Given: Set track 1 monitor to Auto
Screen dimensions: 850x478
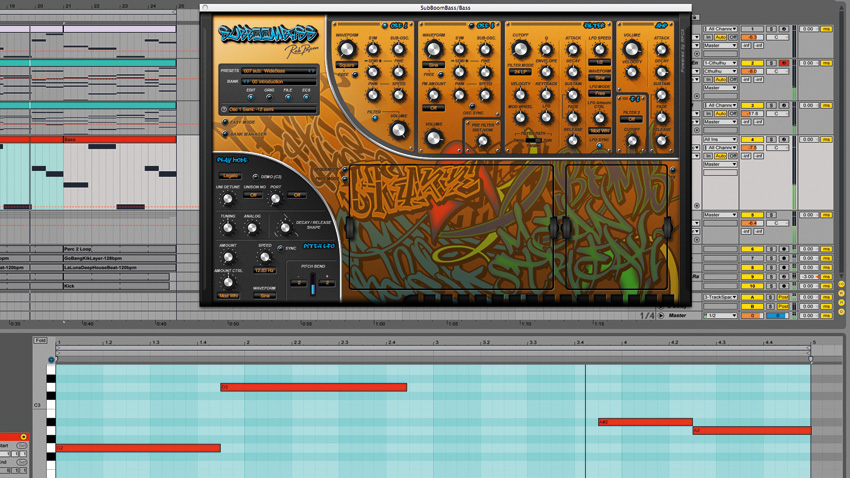Looking at the screenshot, I should click(720, 37).
